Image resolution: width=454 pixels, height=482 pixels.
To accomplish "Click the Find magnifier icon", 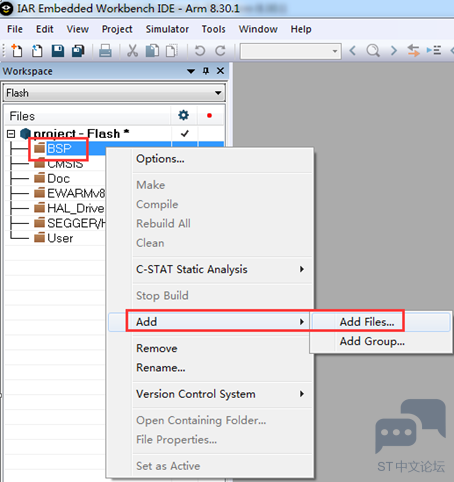I will pyautogui.click(x=373, y=51).
